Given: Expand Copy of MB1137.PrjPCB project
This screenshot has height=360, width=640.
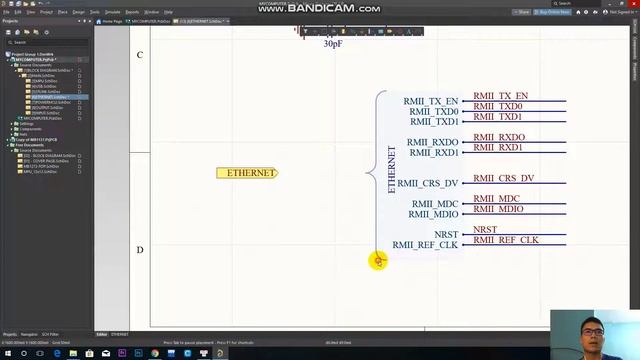Looking at the screenshot, I should tap(8, 140).
